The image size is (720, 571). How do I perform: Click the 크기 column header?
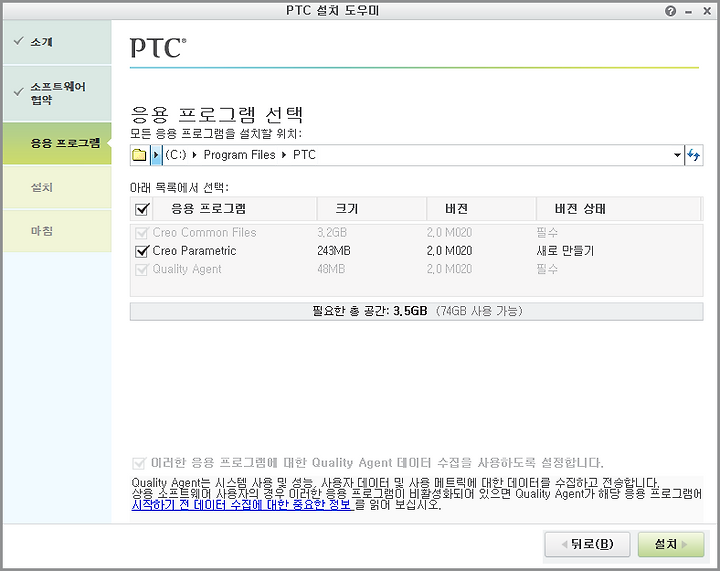[x=372, y=209]
